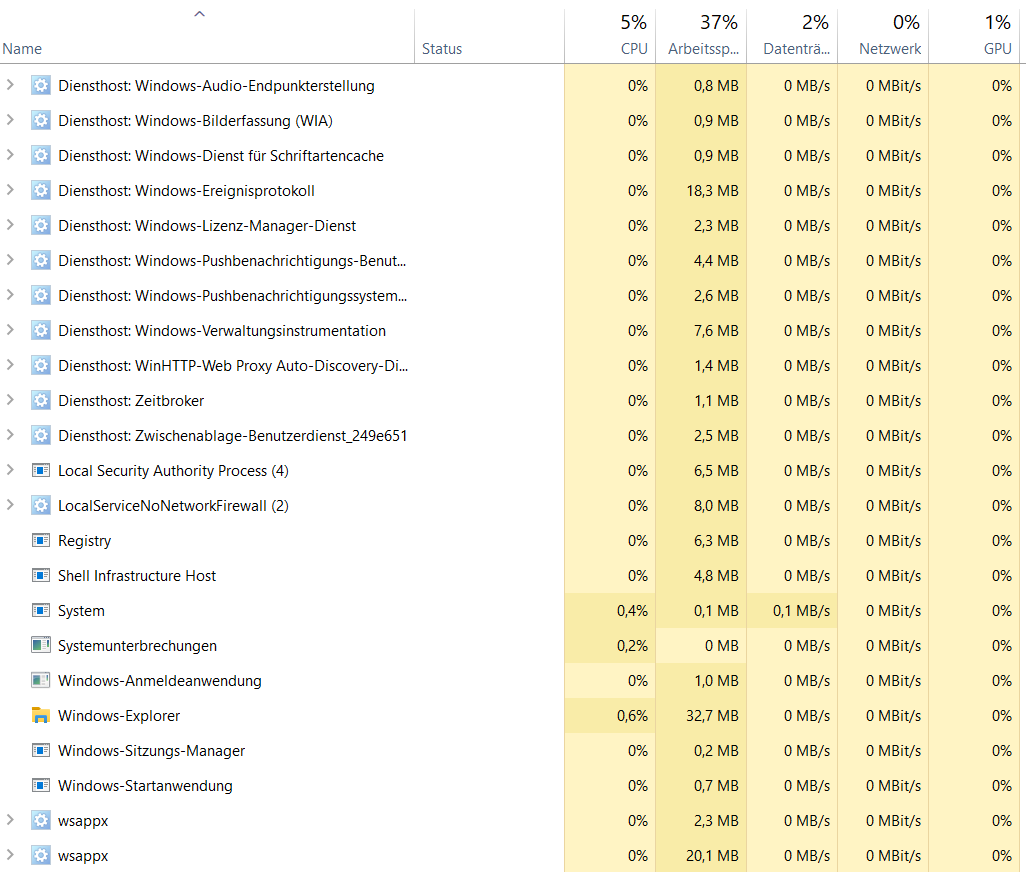The height and width of the screenshot is (872, 1026).
Task: Click the 0,4% CPU value for System
Action: pyautogui.click(x=632, y=610)
